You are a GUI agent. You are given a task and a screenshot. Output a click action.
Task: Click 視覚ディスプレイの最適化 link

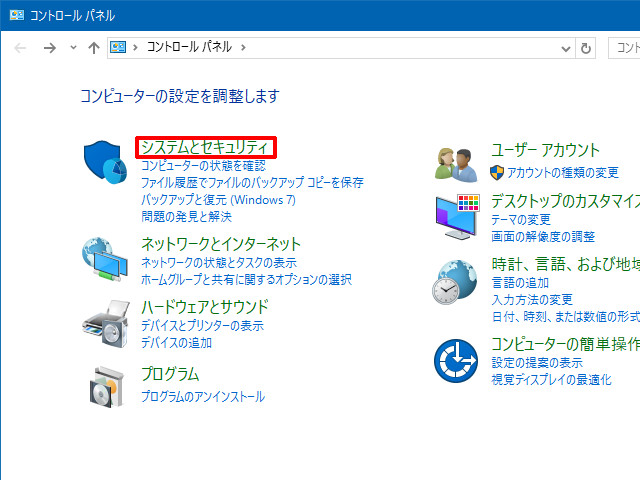pos(551,380)
